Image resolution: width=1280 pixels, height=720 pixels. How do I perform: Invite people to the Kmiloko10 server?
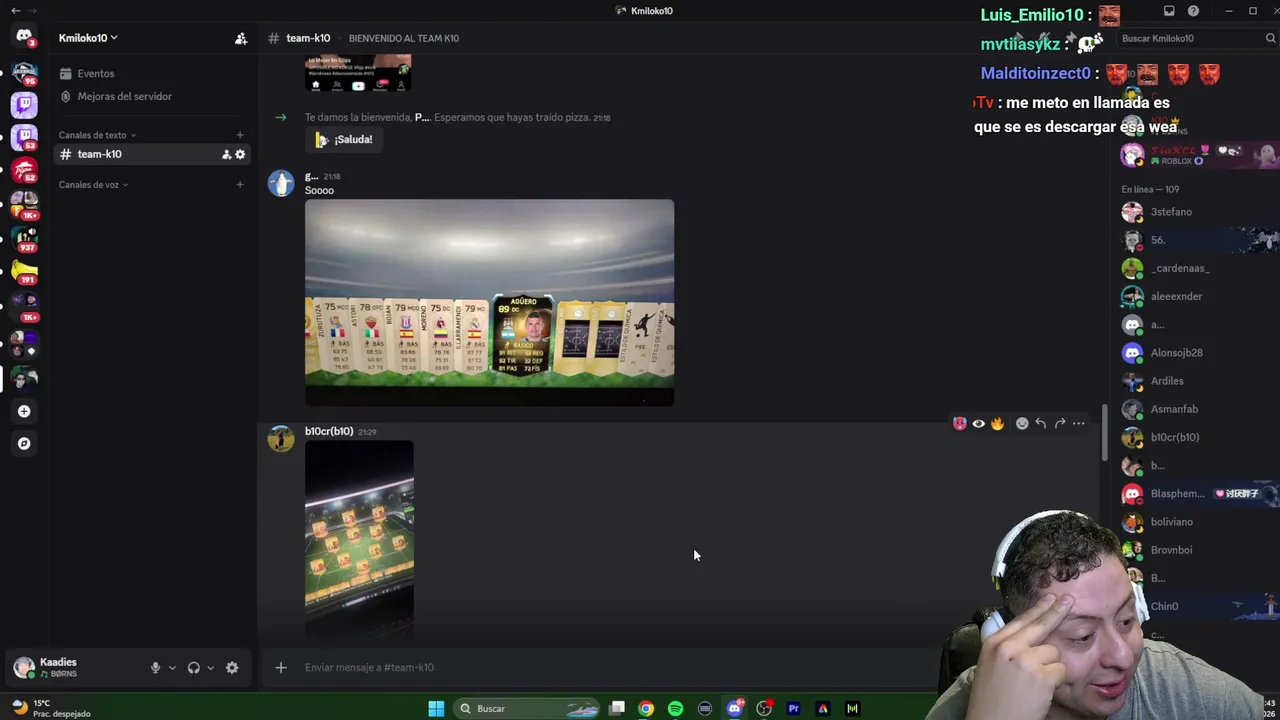(241, 38)
